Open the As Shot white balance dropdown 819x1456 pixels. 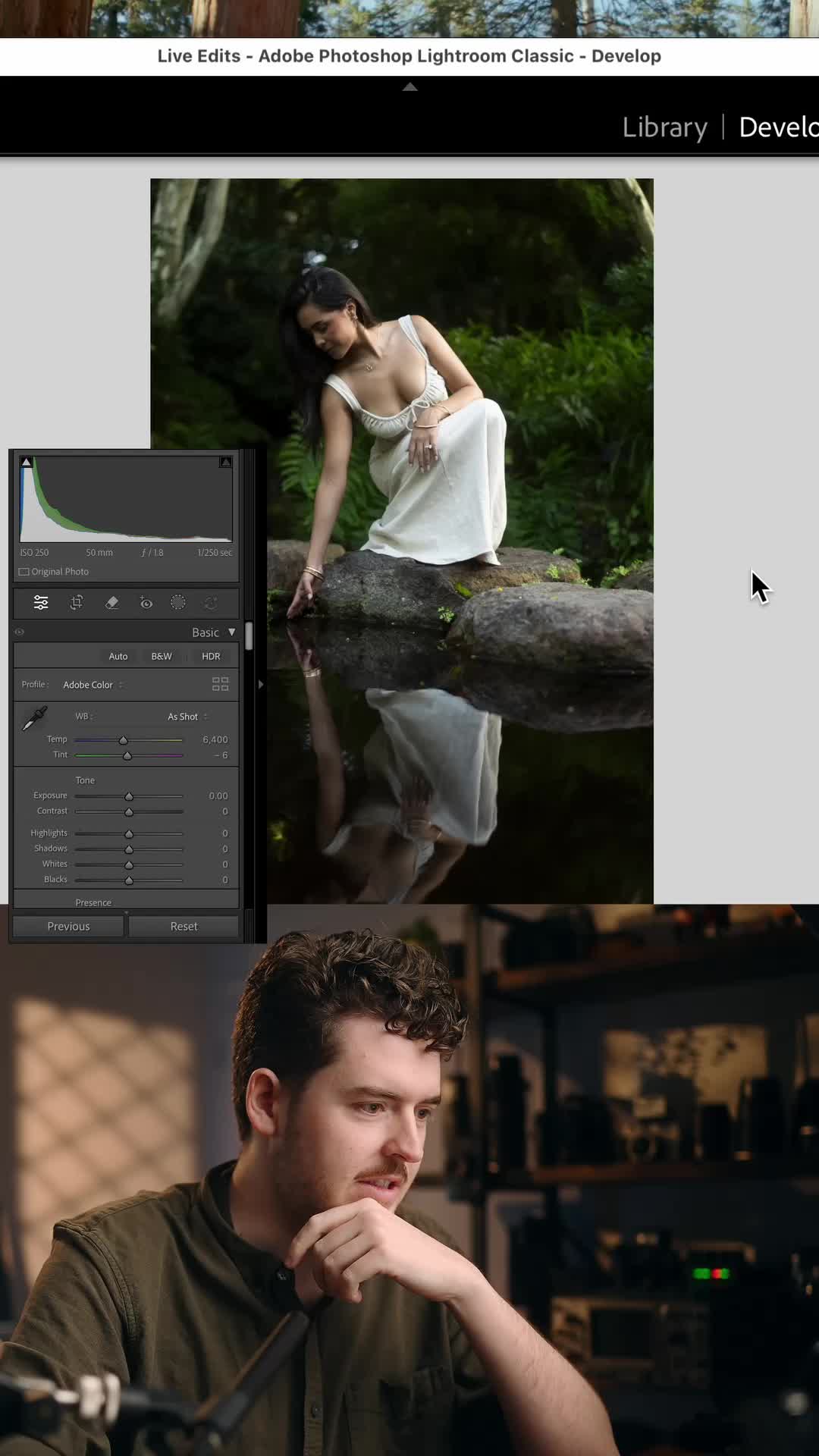click(x=187, y=717)
